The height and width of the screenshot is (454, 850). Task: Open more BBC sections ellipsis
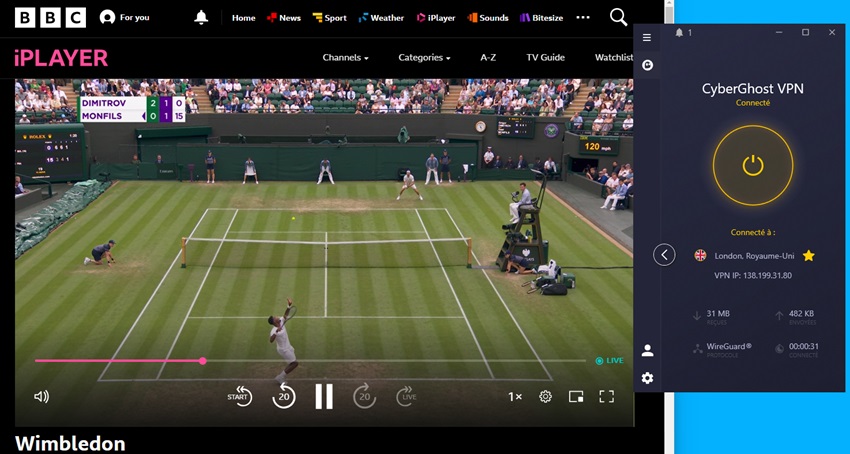point(583,17)
